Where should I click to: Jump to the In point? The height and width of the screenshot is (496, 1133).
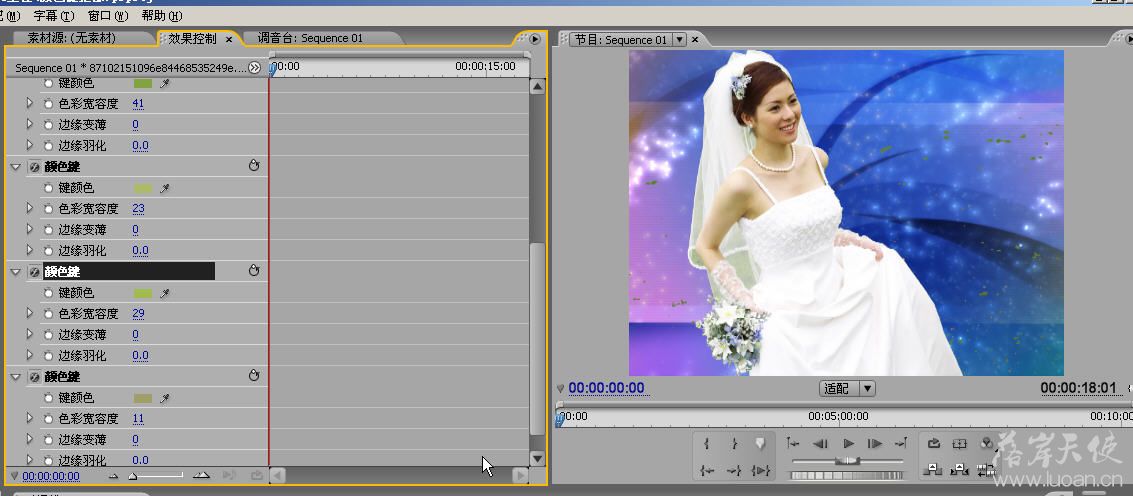click(x=707, y=471)
